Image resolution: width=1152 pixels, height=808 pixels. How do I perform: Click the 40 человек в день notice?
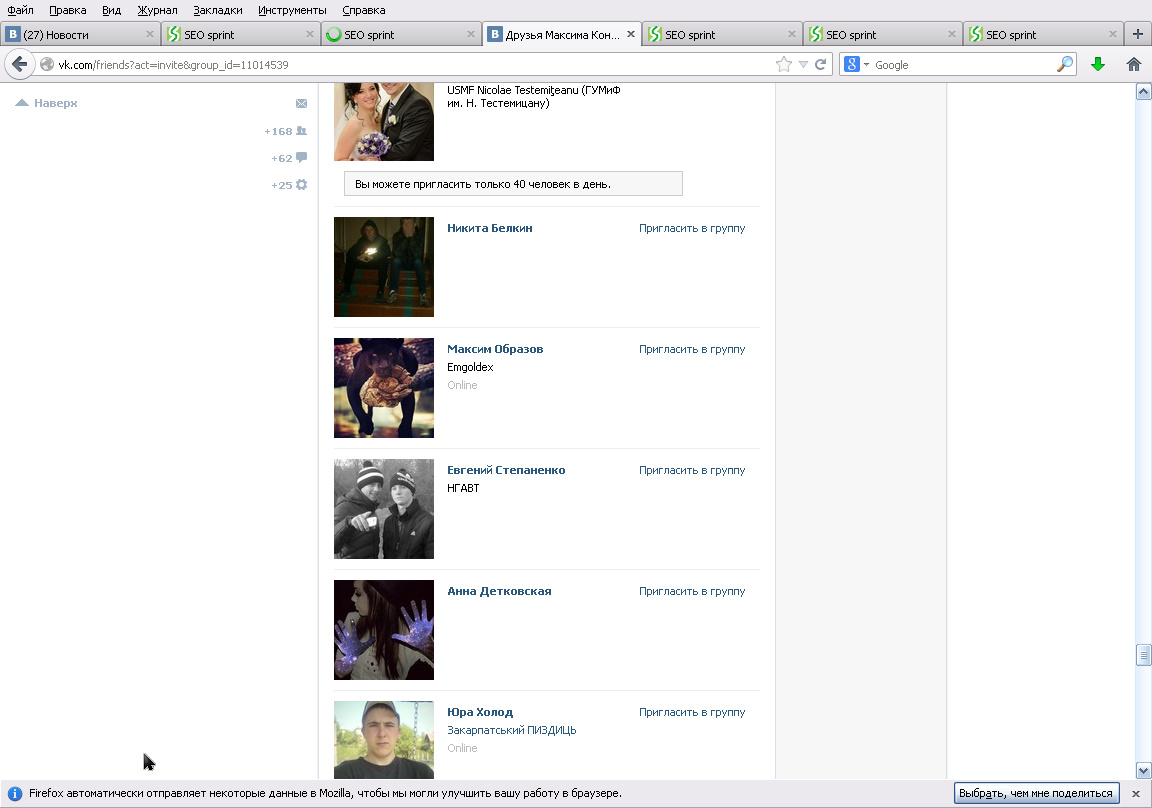[x=513, y=184]
